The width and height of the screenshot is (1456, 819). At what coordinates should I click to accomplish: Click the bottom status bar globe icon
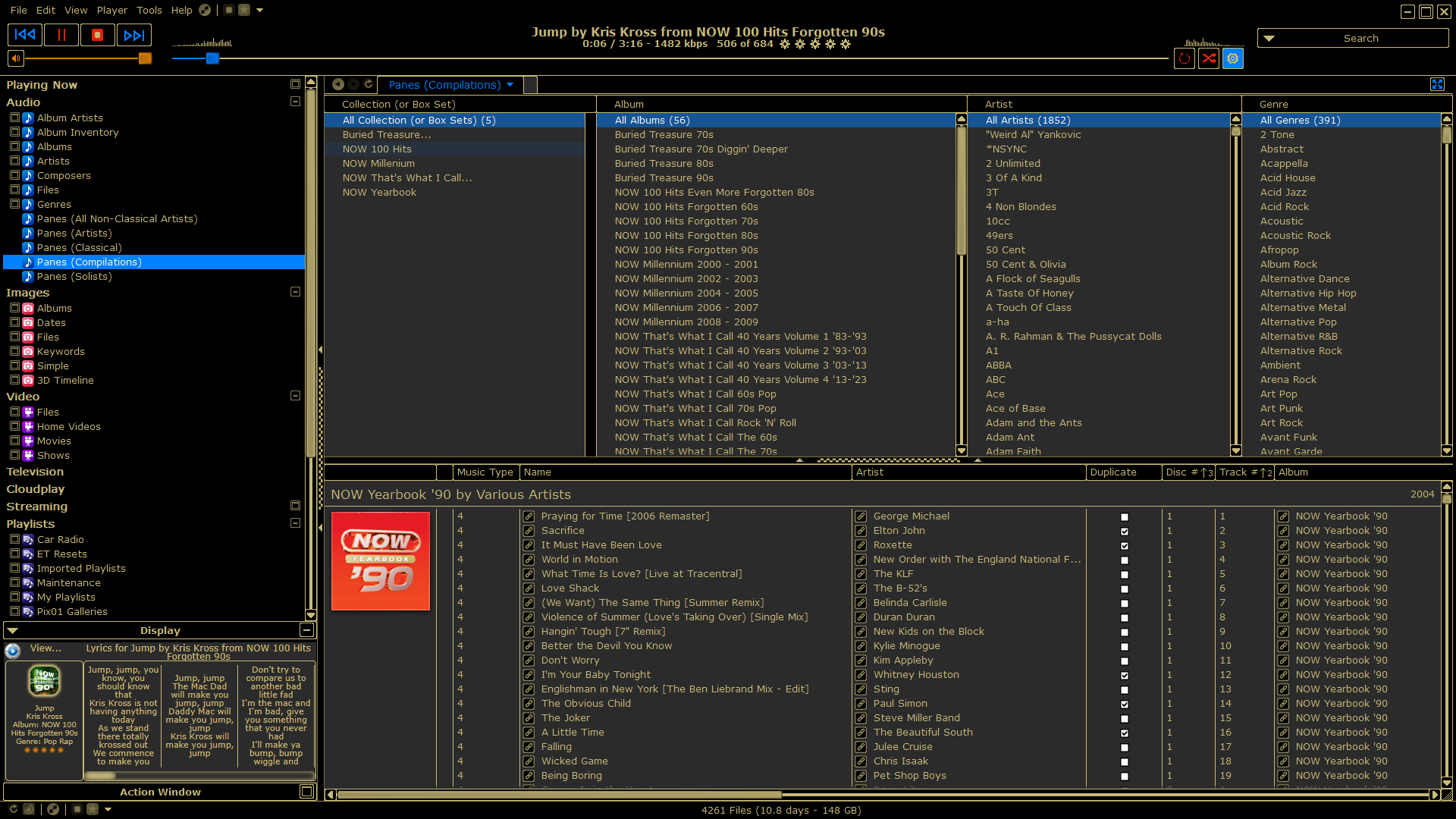[53, 809]
